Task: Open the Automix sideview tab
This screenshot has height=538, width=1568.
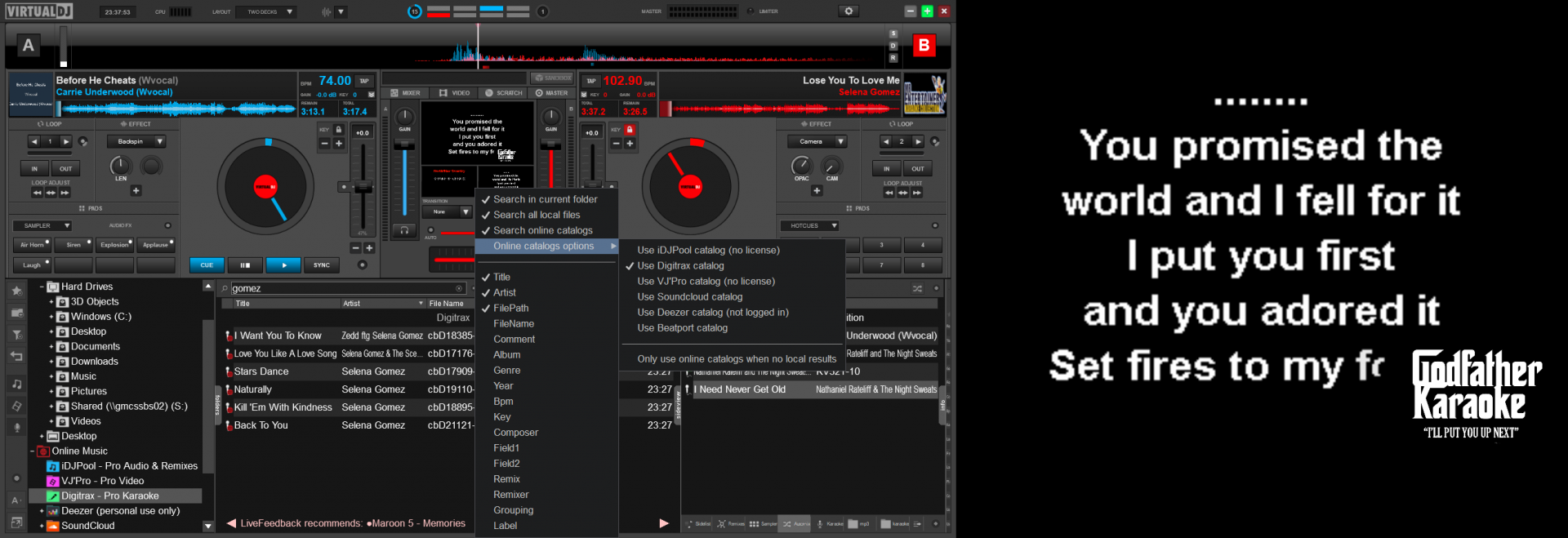Action: (x=795, y=524)
